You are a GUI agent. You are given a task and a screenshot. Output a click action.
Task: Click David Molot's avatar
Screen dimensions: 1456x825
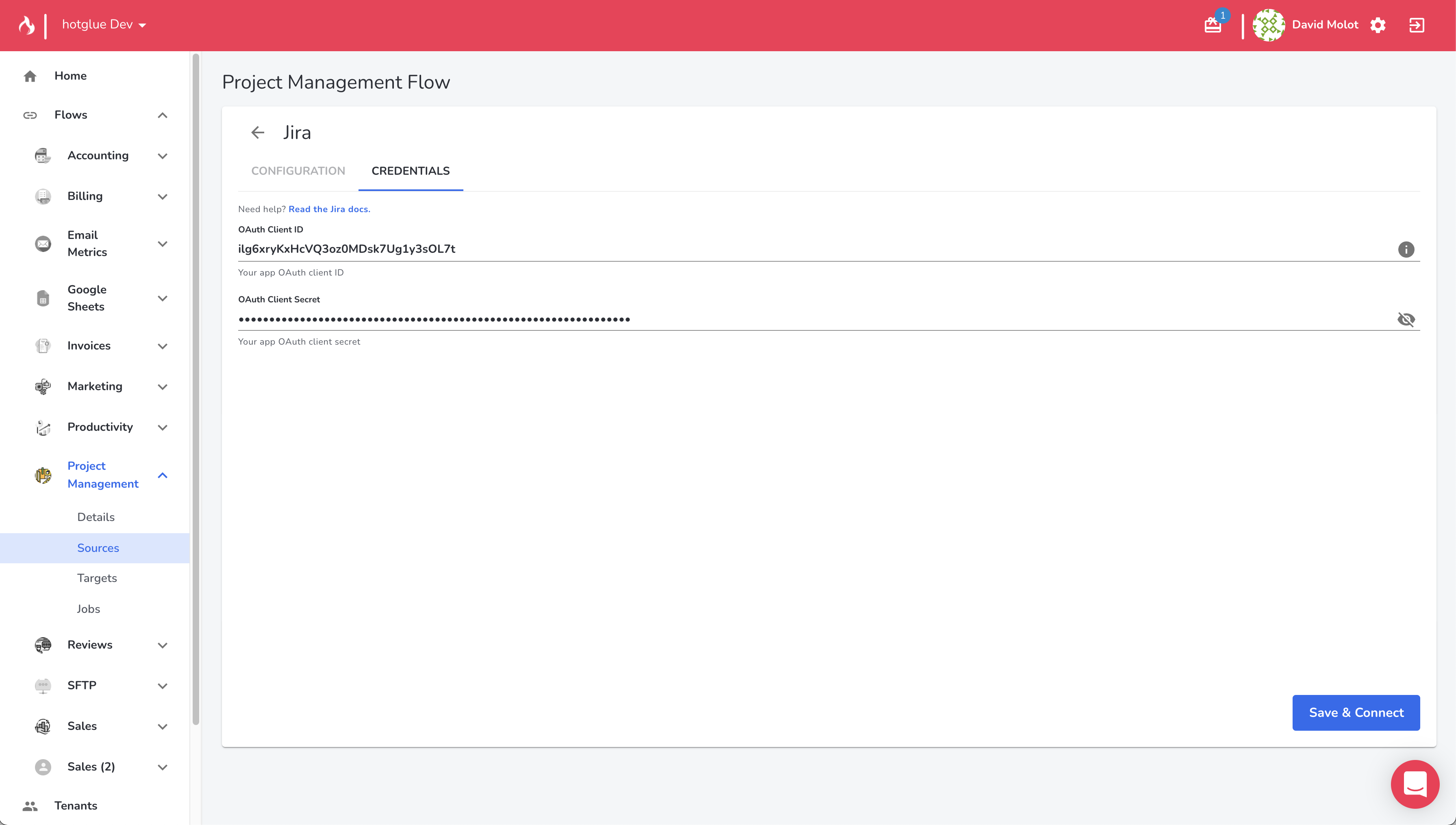click(1269, 25)
